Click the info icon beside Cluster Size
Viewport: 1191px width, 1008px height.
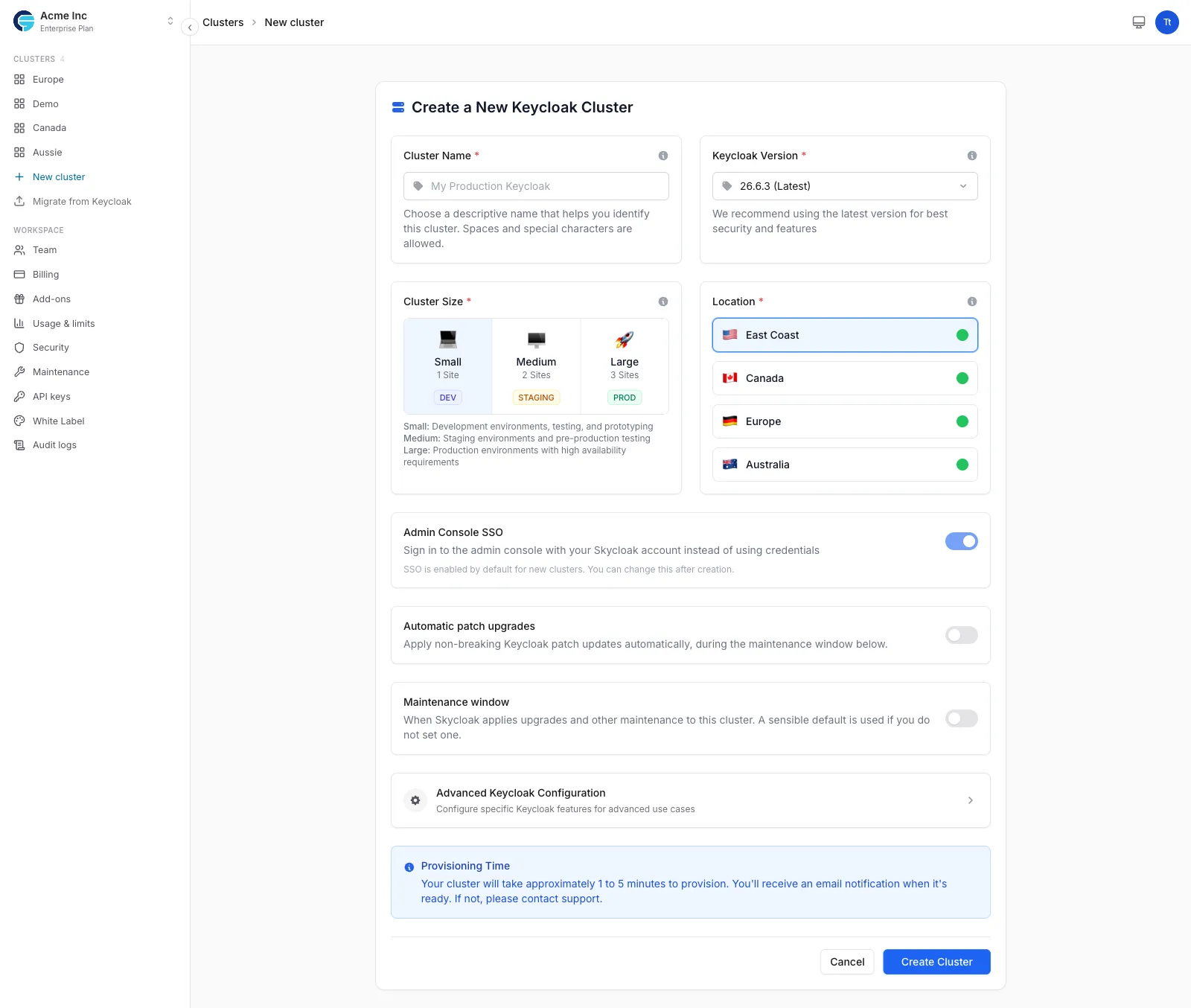click(663, 302)
